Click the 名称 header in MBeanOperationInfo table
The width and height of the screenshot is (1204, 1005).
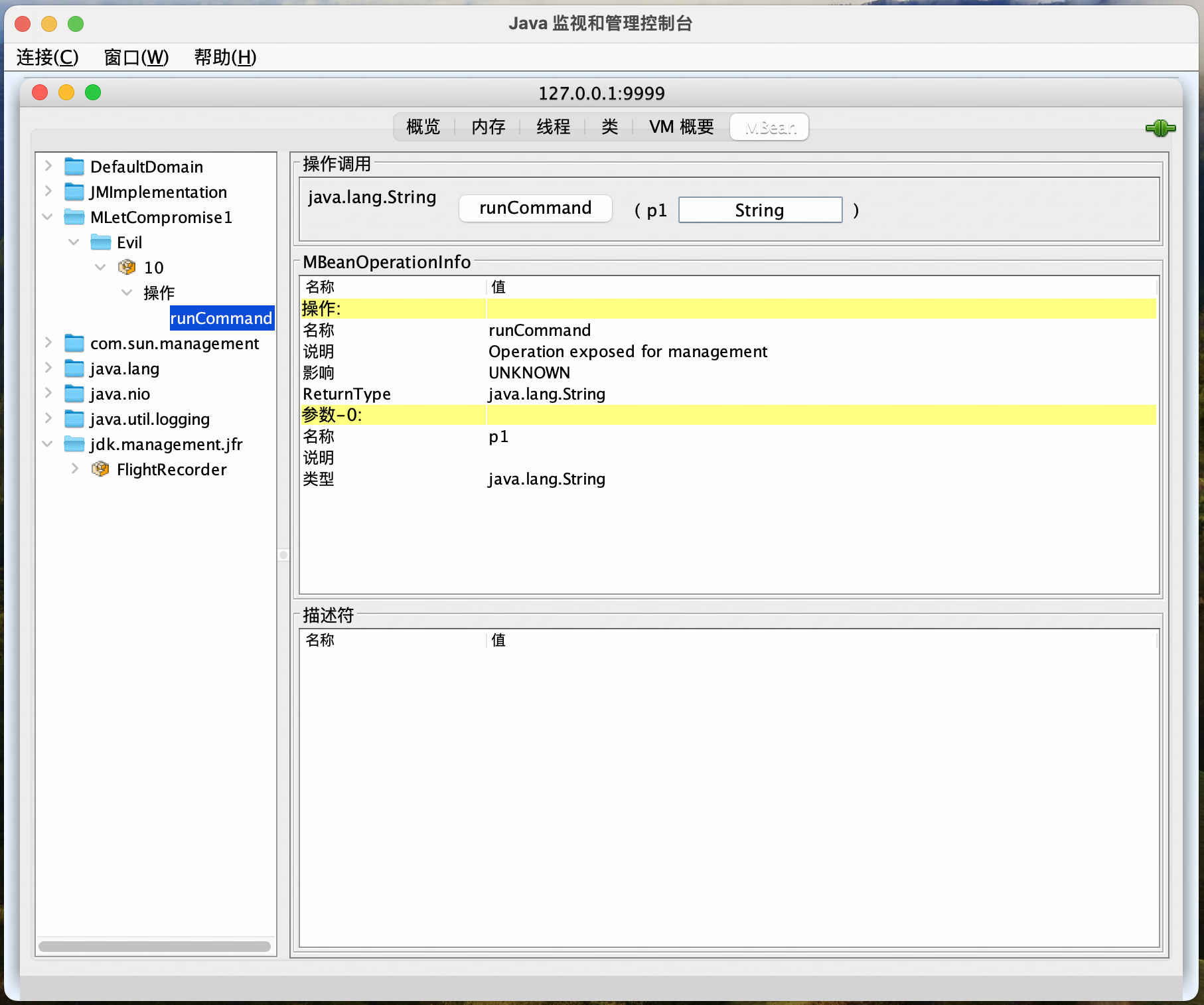pos(394,287)
